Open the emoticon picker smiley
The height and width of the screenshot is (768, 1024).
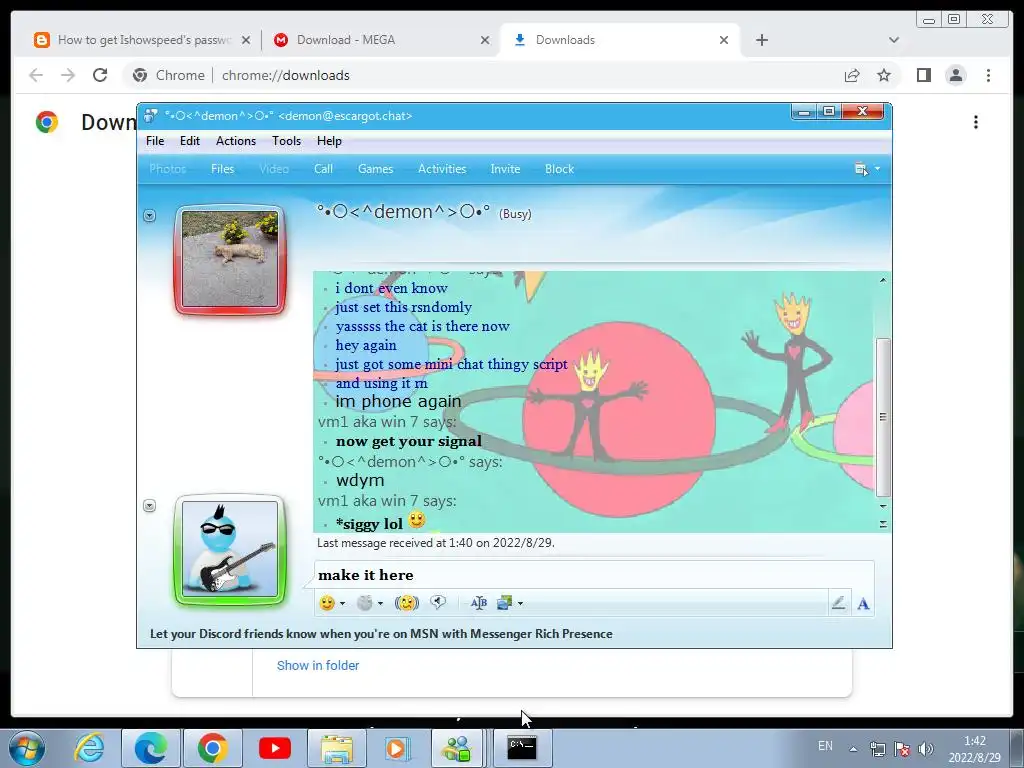[x=327, y=603]
